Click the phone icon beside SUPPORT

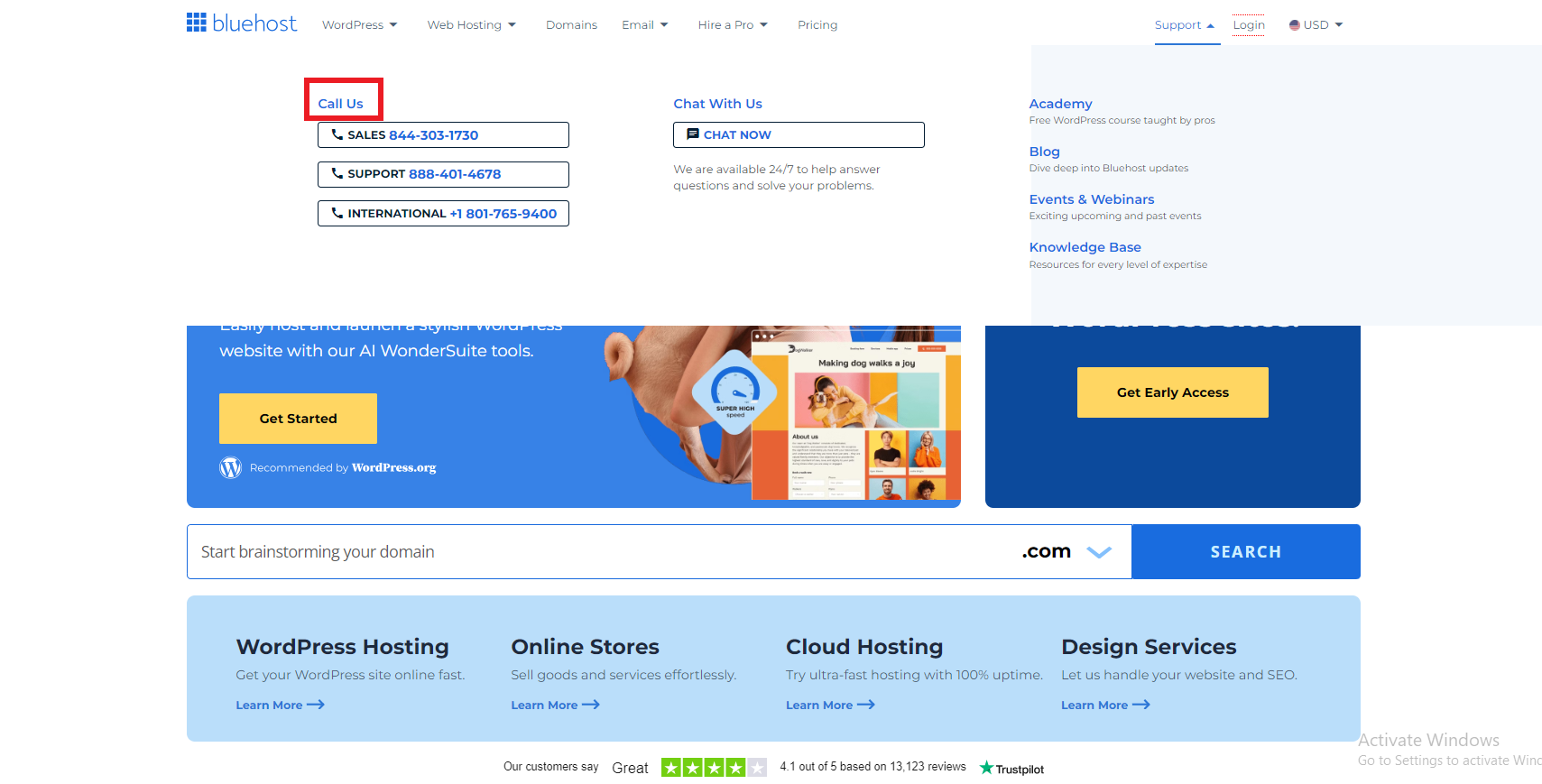pos(337,173)
